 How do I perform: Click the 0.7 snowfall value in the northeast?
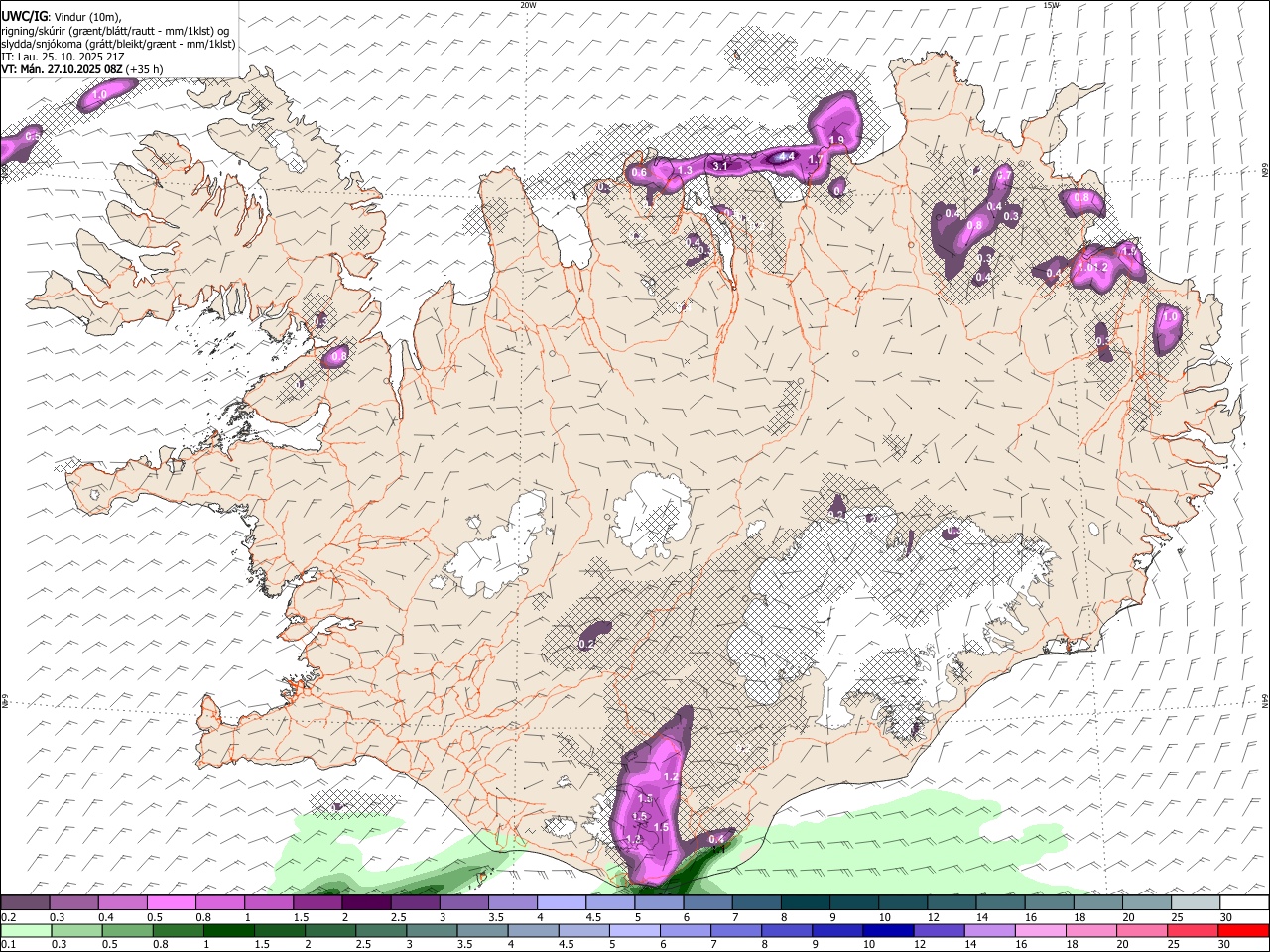[x=1003, y=177]
